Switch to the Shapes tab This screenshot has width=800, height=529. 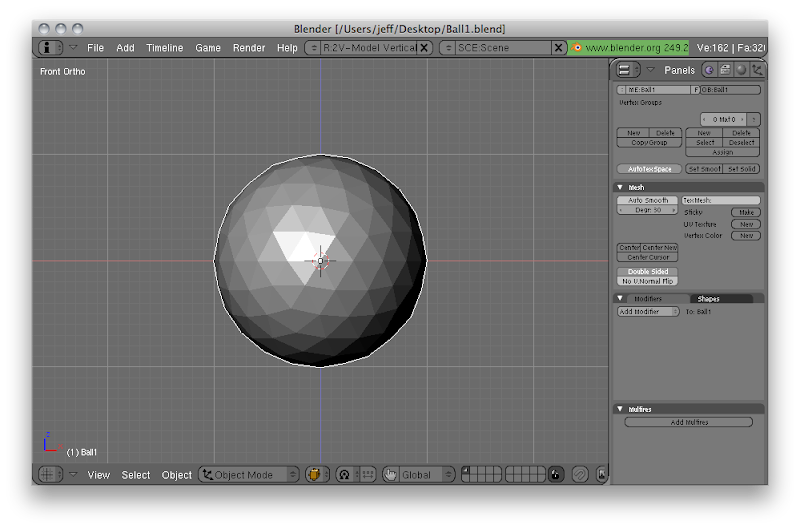click(708, 299)
